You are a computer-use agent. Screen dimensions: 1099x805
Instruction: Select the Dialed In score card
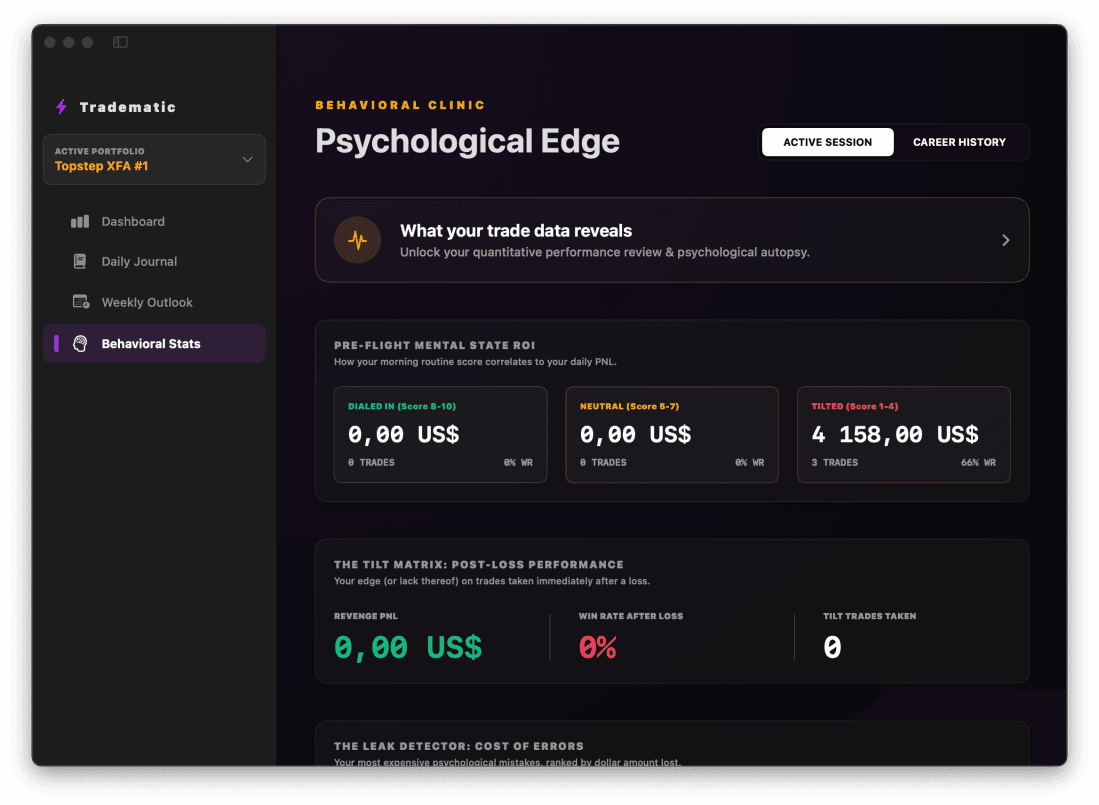[x=440, y=434]
